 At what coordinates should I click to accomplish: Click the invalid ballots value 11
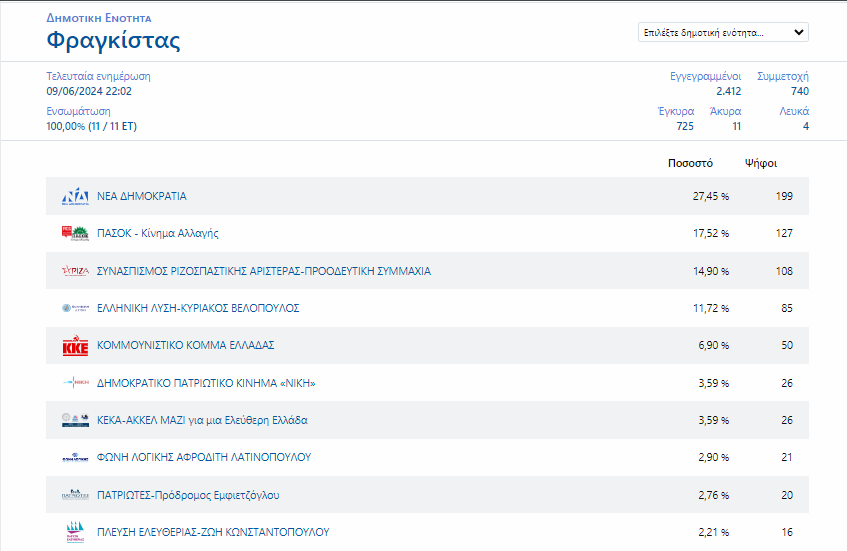(737, 126)
